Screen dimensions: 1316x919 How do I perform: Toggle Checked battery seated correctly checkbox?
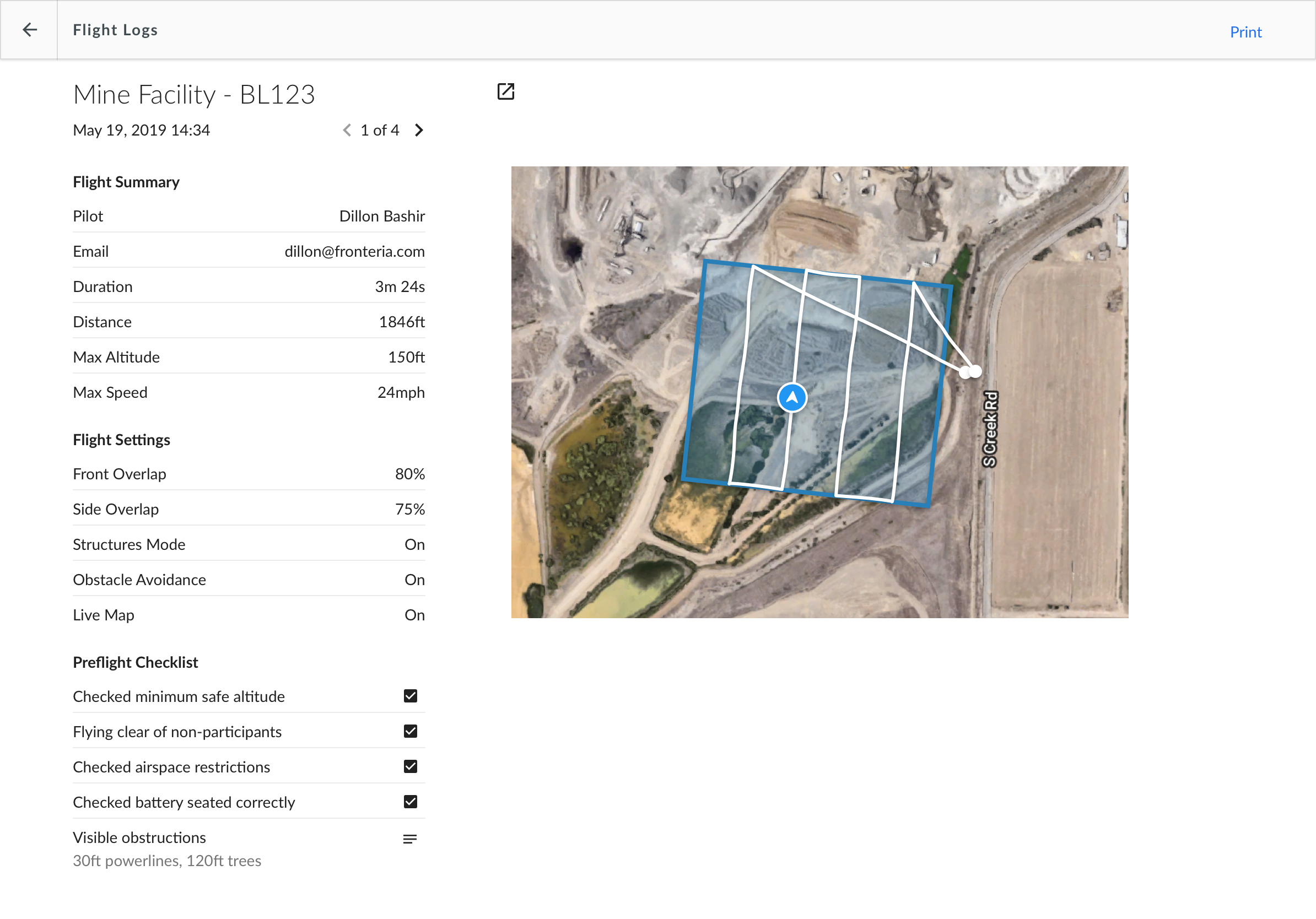pyautogui.click(x=411, y=802)
